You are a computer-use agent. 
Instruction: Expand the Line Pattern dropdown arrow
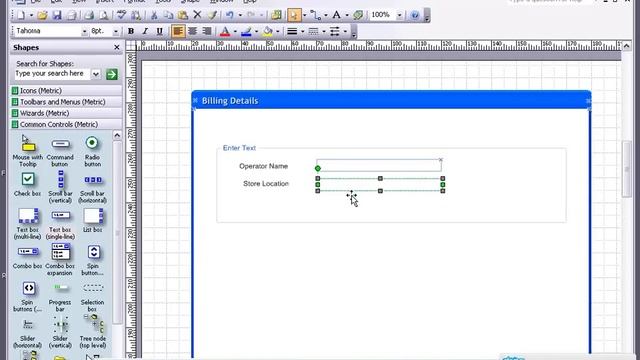(x=324, y=31)
